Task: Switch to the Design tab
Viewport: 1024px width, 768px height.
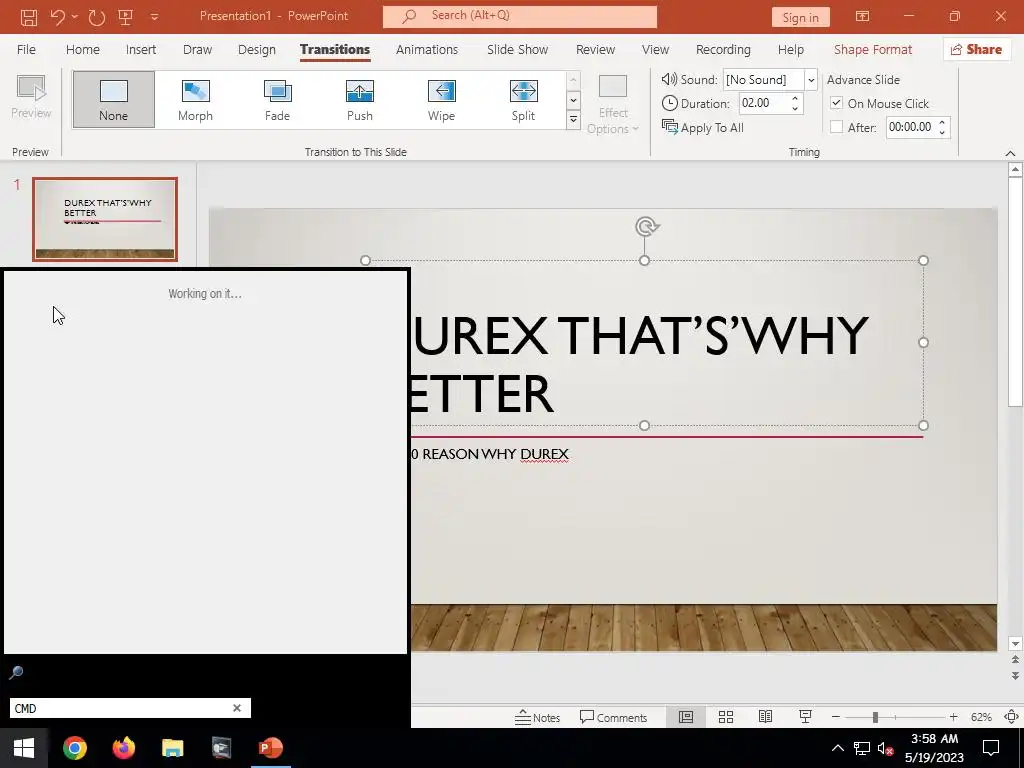Action: coord(257,50)
